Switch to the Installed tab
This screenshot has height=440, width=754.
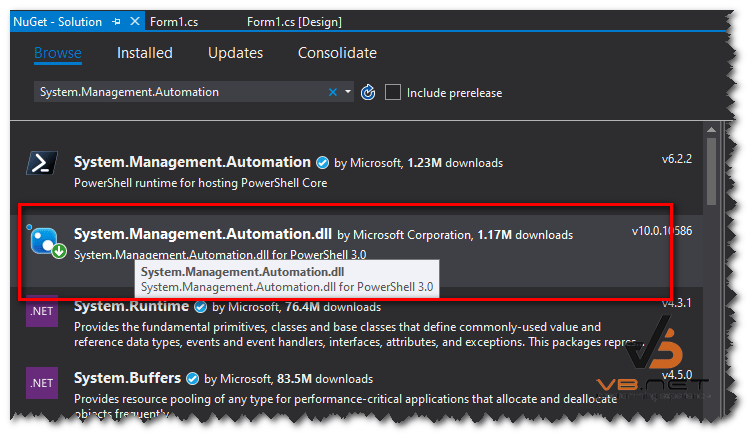tap(145, 53)
